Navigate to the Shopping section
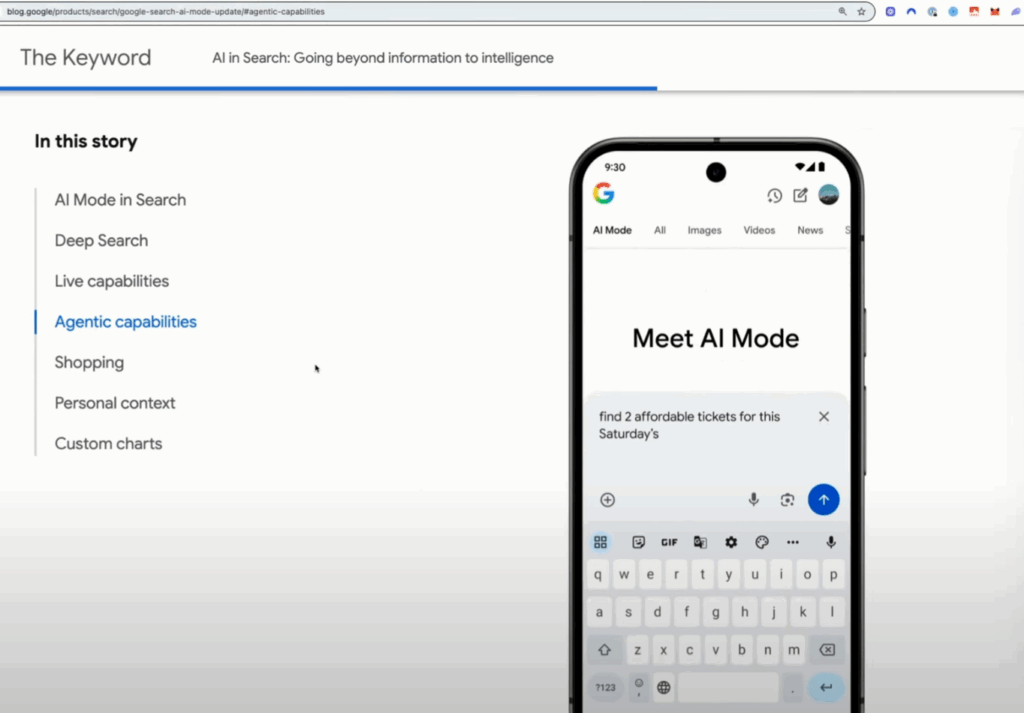The image size is (1024, 713). [x=89, y=362]
